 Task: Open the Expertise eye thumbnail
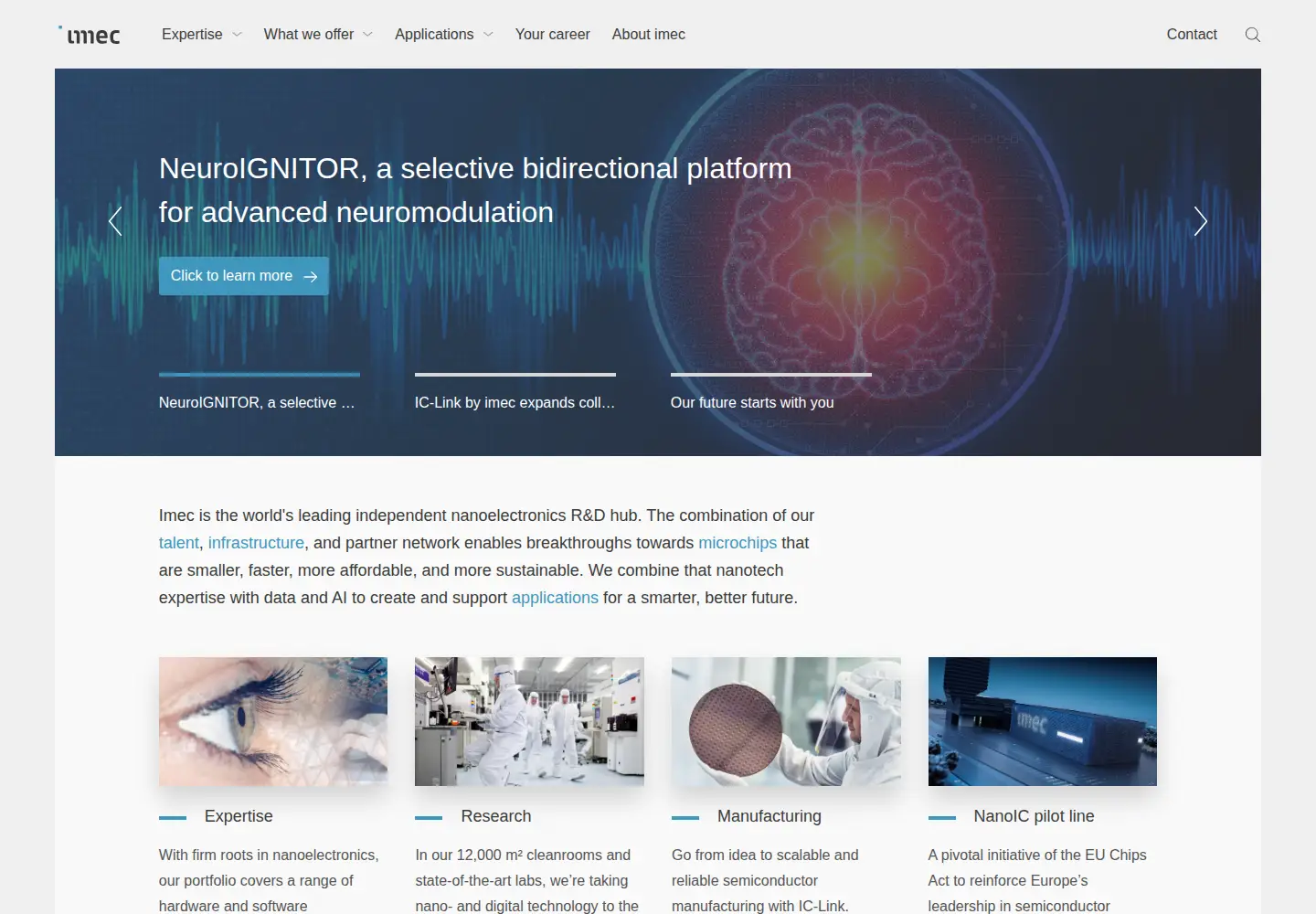click(x=273, y=721)
